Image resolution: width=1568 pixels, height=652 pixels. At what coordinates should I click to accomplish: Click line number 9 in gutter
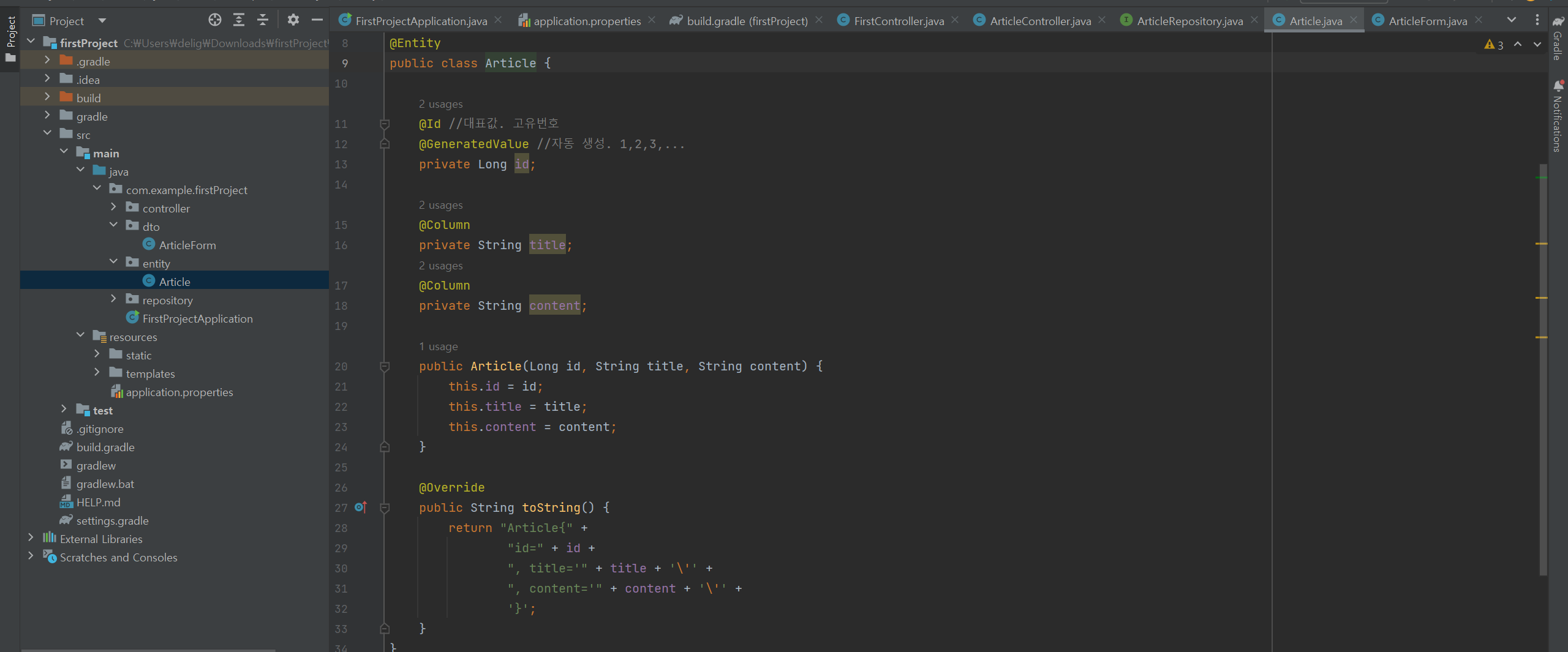tap(345, 64)
